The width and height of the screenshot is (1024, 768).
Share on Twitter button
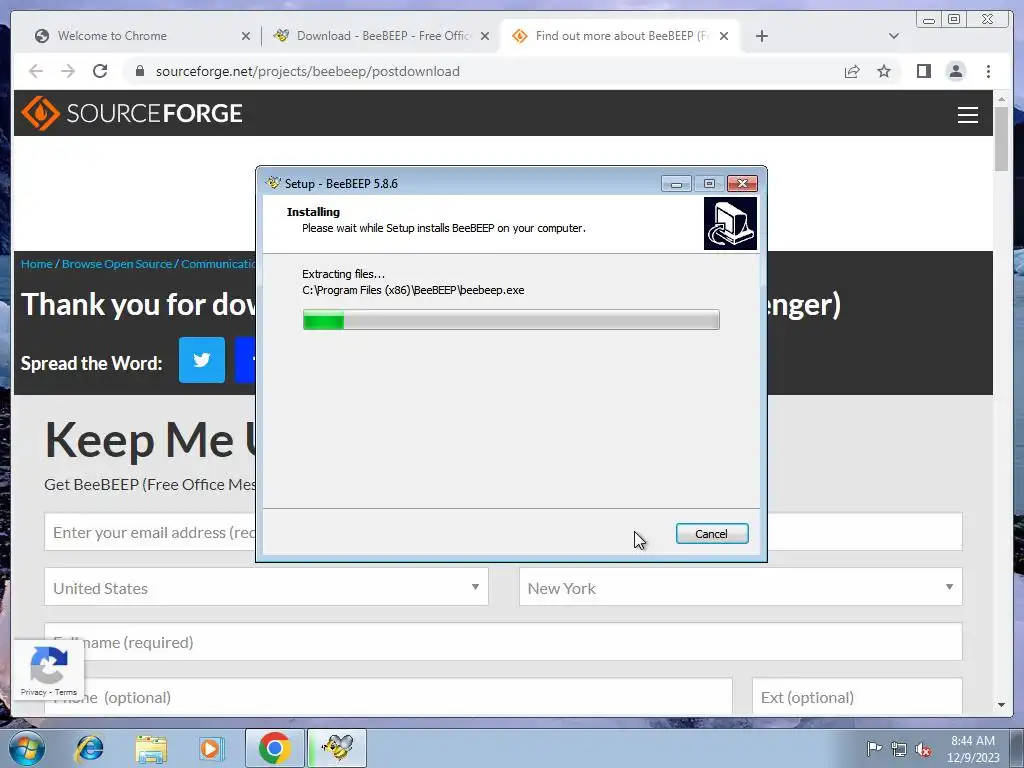click(202, 360)
